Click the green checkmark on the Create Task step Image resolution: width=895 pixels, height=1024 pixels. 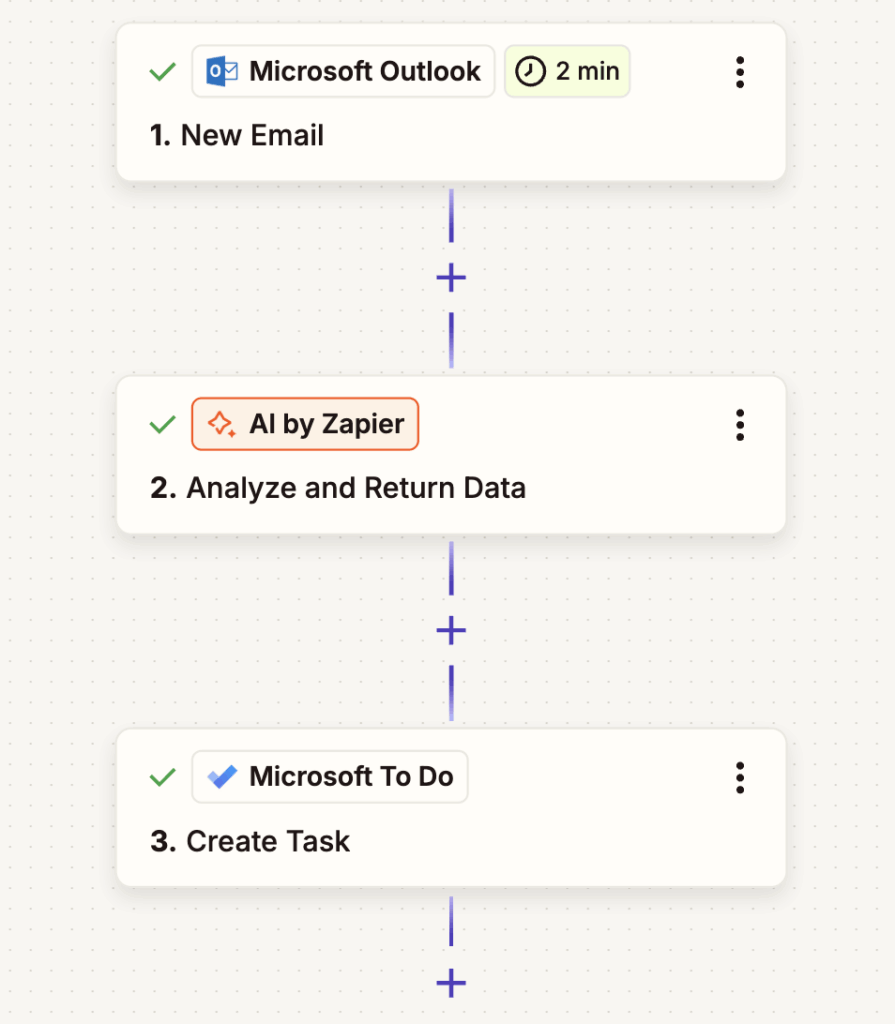pos(161,777)
